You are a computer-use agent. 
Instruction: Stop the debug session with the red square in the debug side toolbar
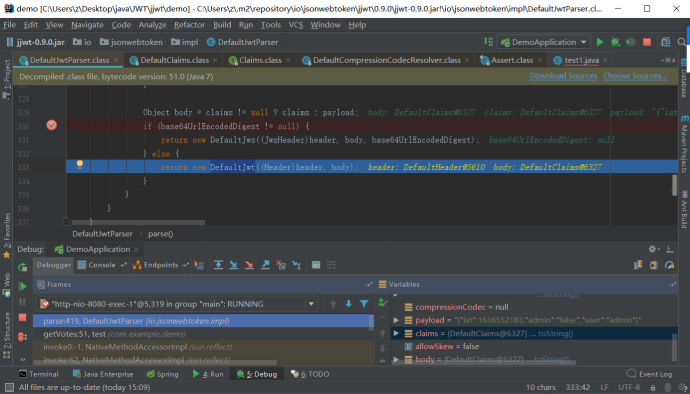pos(22,317)
